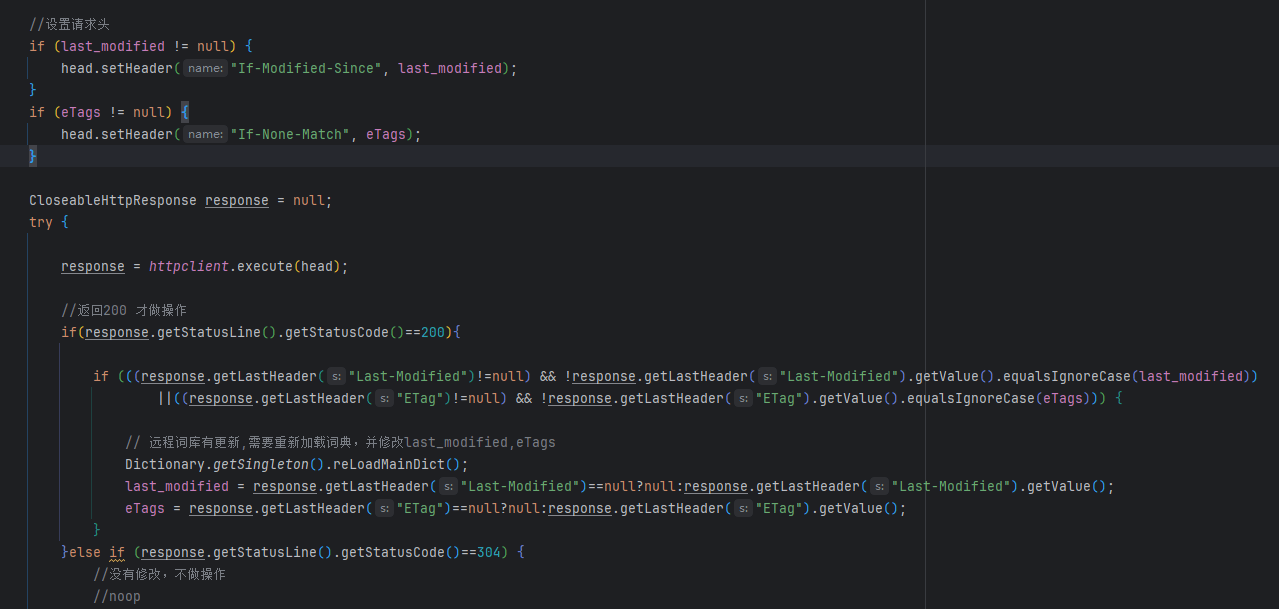Viewport: 1279px width, 609px height.
Task: Click the "If-Modified-Since" string literal
Action: [x=306, y=69]
